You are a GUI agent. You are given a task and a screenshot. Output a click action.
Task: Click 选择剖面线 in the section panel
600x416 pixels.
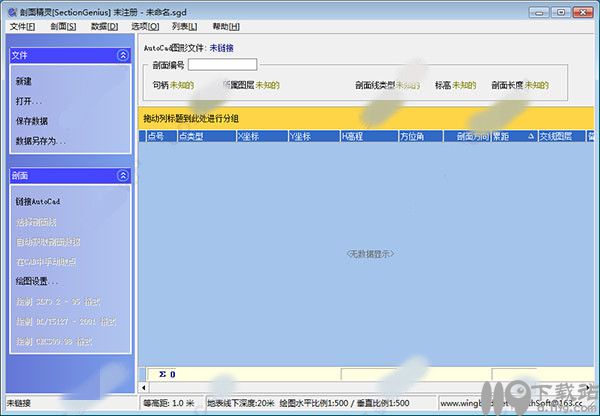coord(36,222)
